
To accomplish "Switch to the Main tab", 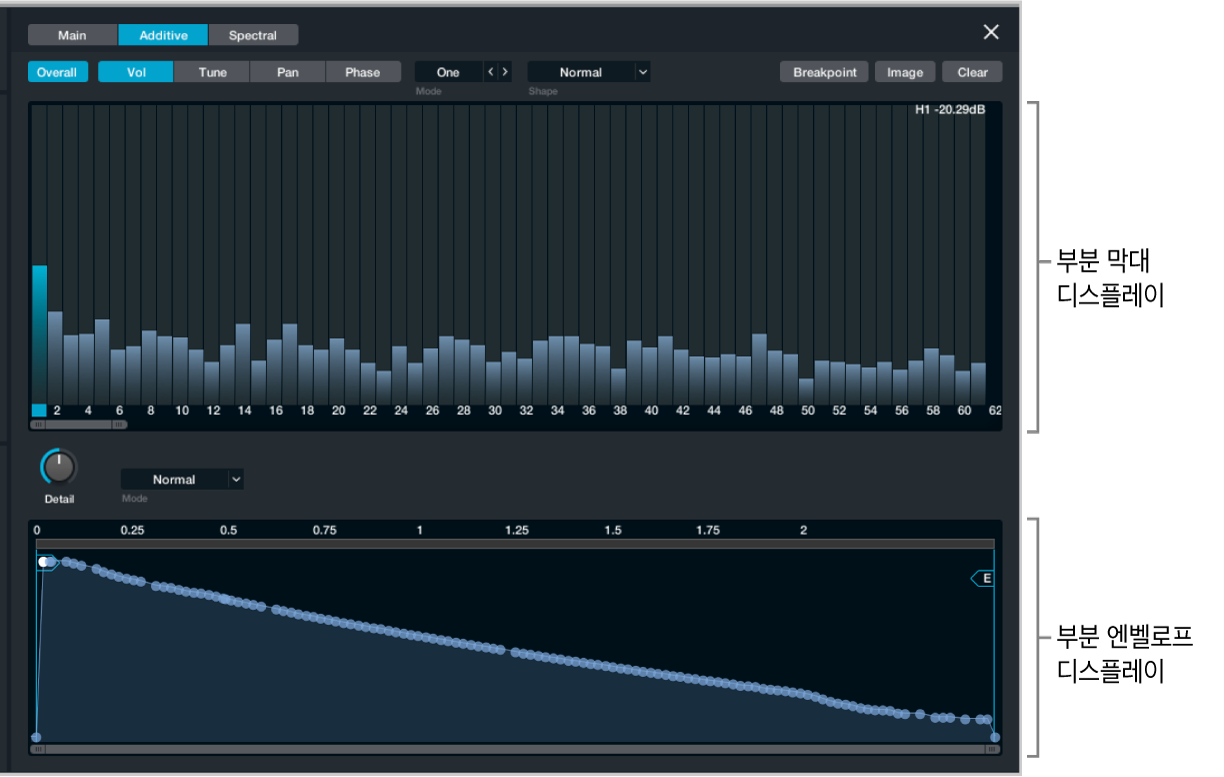I will pyautogui.click(x=72, y=35).
